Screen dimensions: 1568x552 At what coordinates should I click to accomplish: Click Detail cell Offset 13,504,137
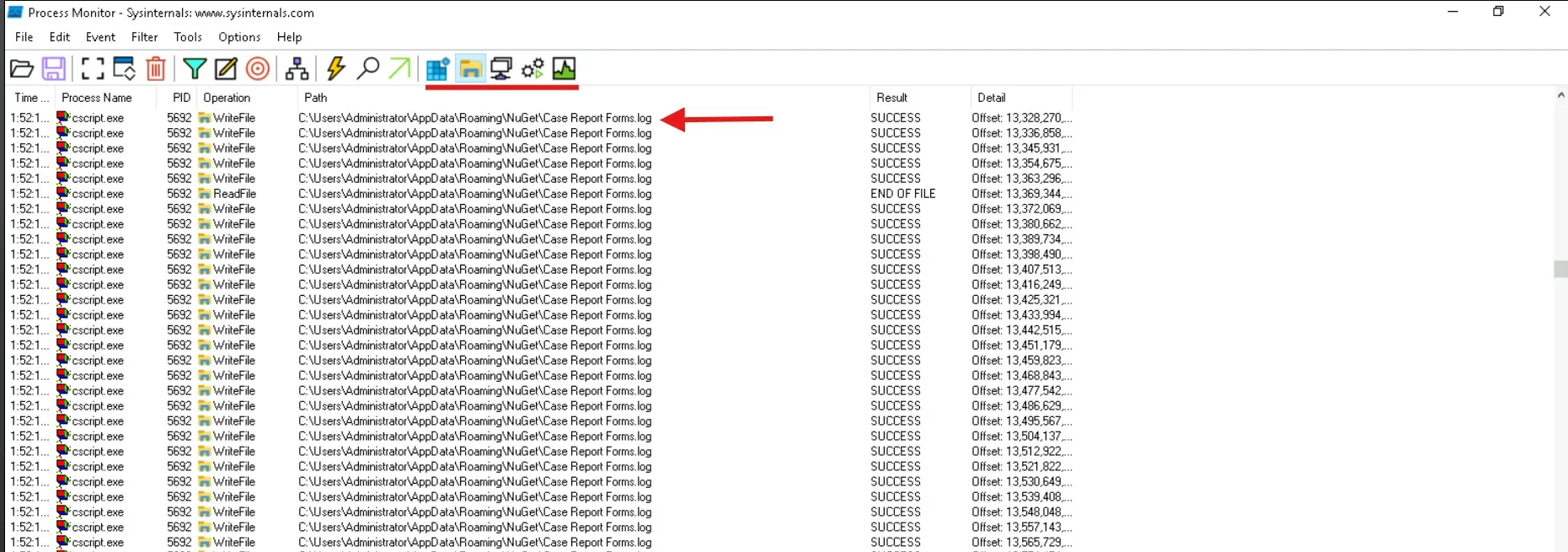(1022, 437)
